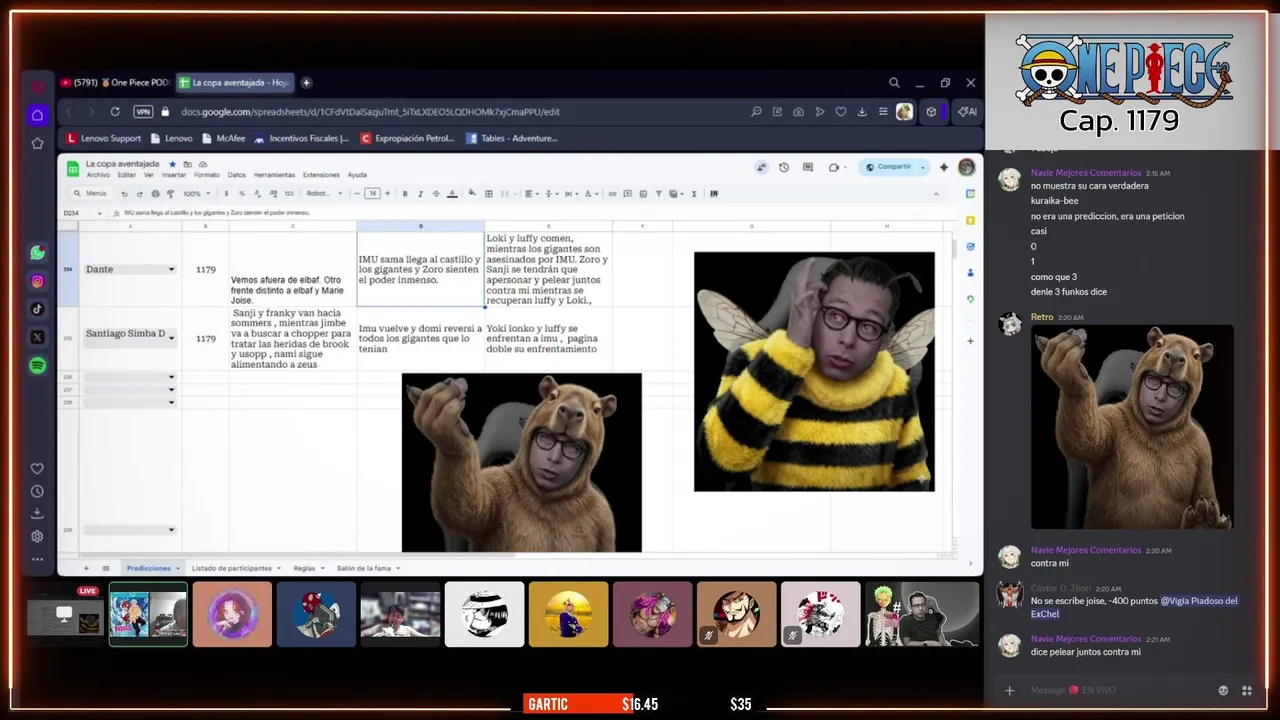Open Sheets version history clock icon
This screenshot has width=1280, height=720.
click(x=784, y=167)
